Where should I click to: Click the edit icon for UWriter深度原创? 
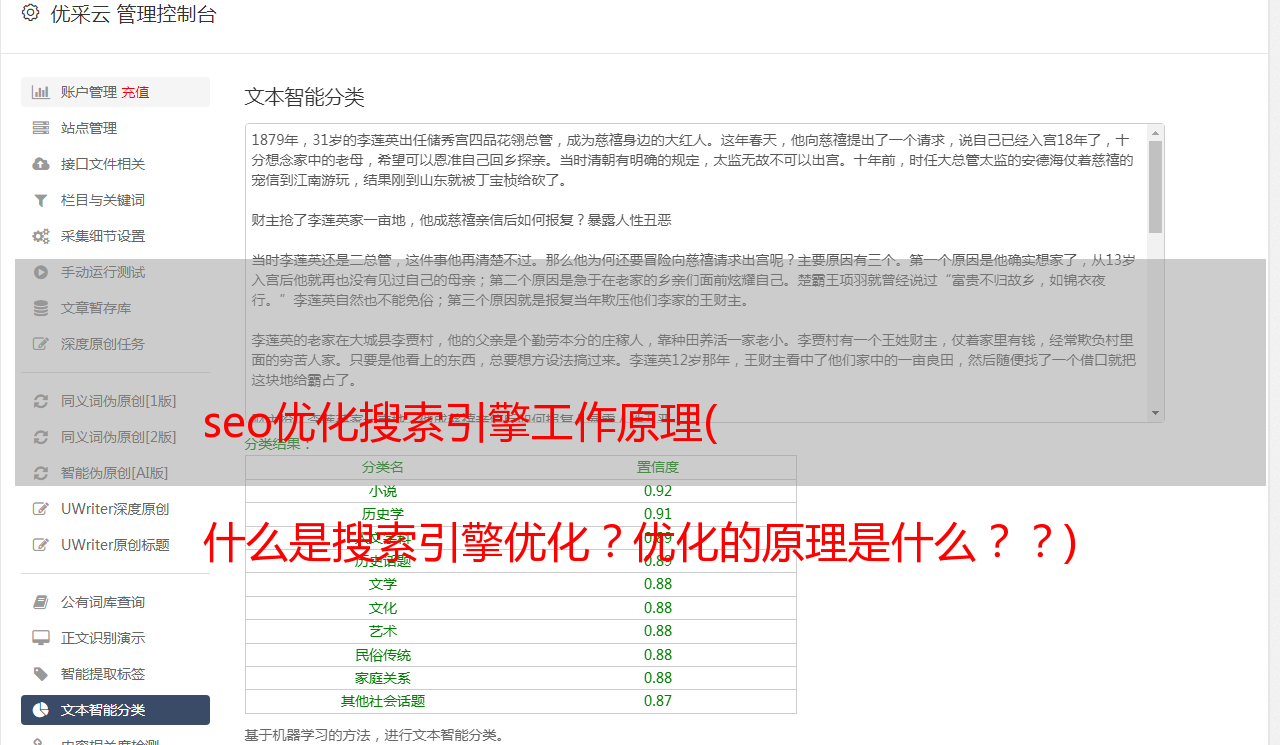pos(41,509)
